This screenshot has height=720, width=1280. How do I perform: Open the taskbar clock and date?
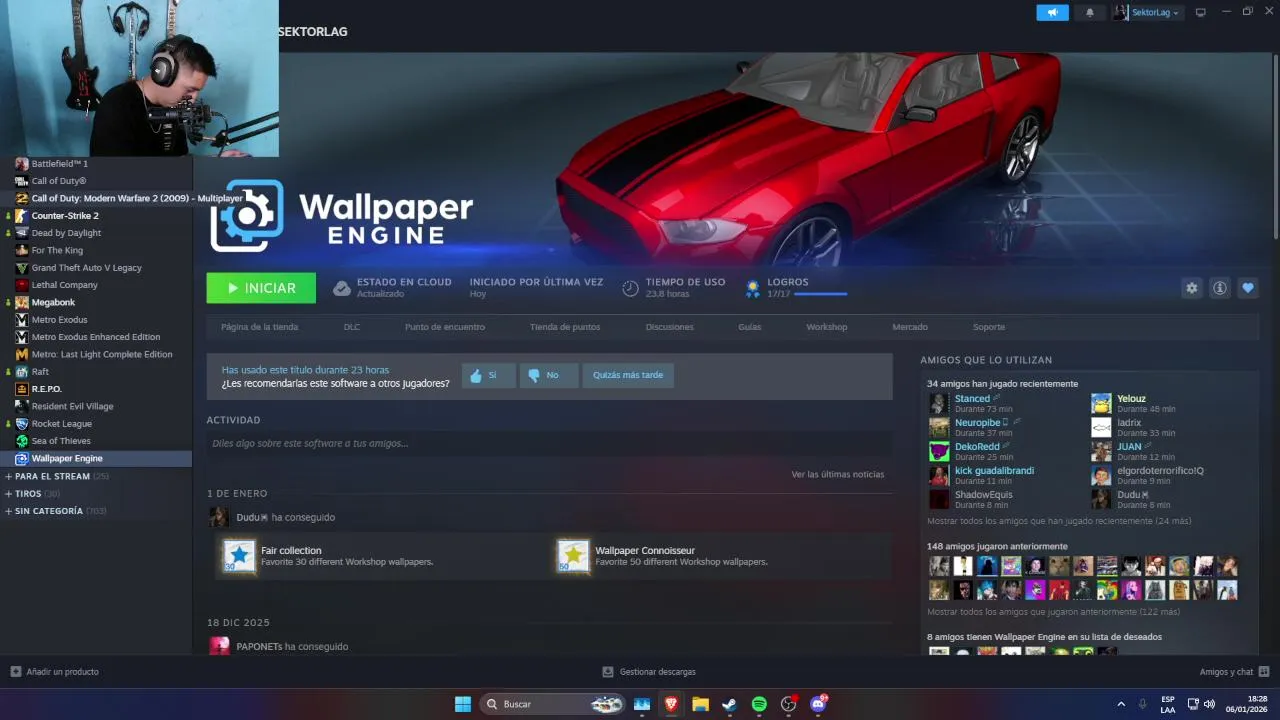[x=1248, y=704]
